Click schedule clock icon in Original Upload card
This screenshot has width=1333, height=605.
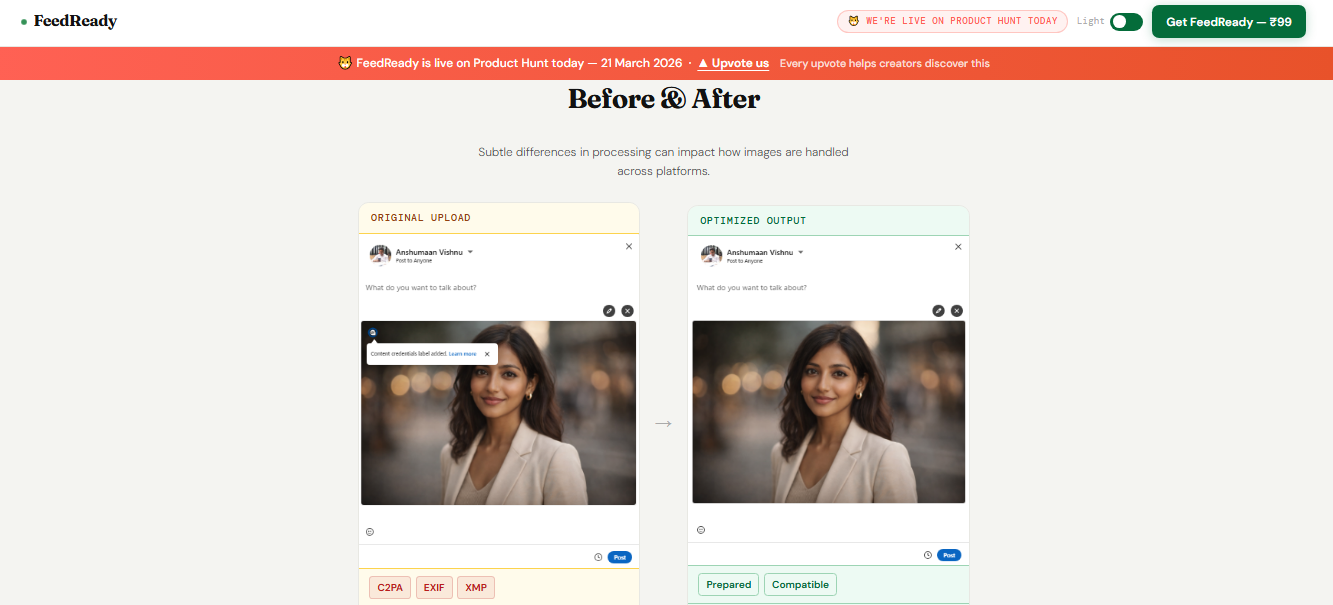click(598, 557)
